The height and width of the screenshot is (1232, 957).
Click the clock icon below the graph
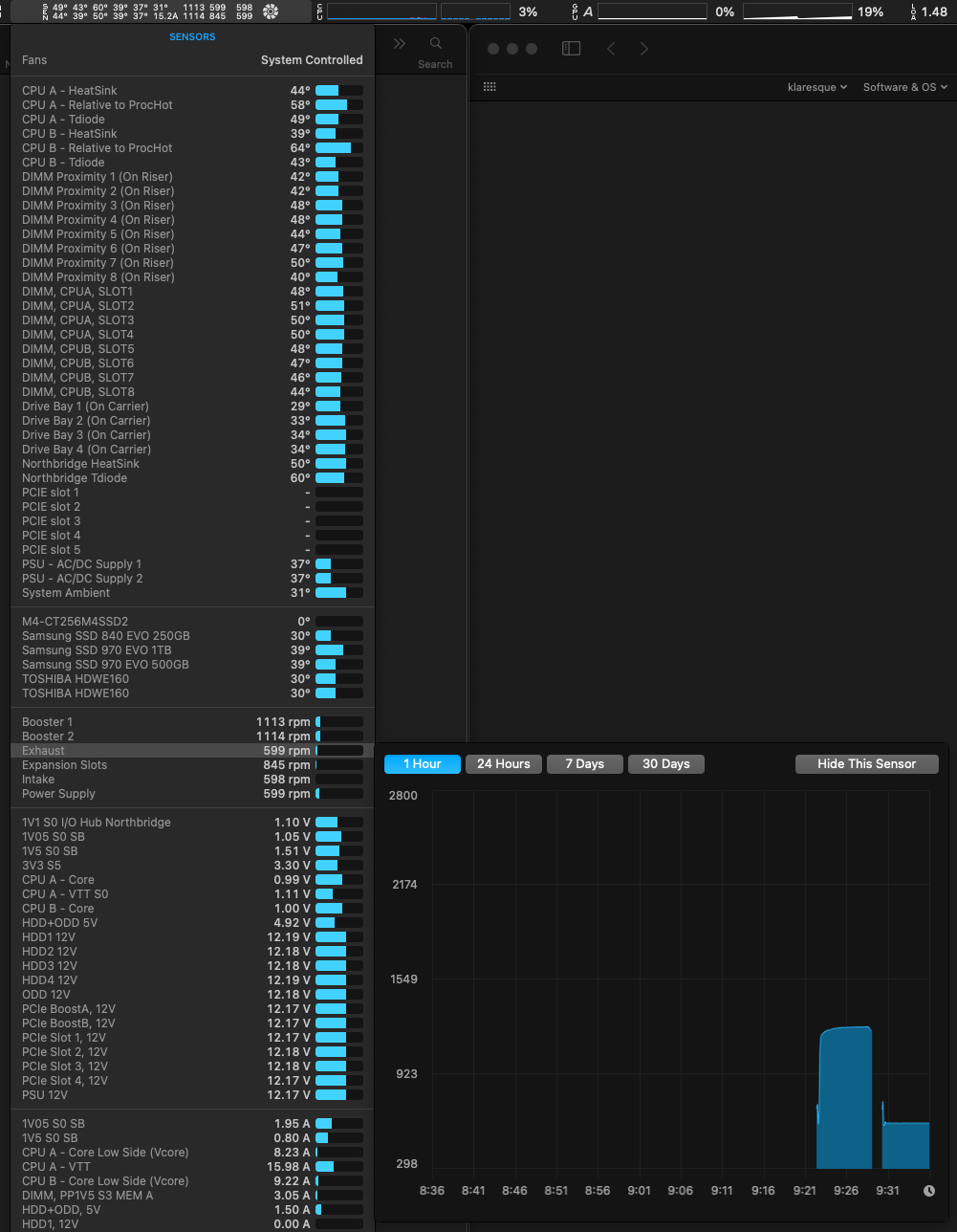coord(928,1191)
